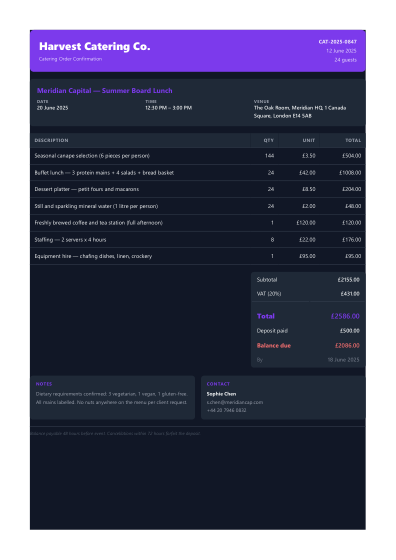396x560 pixels.
Task: Click the deposit amount £500.00
Action: tap(350, 331)
